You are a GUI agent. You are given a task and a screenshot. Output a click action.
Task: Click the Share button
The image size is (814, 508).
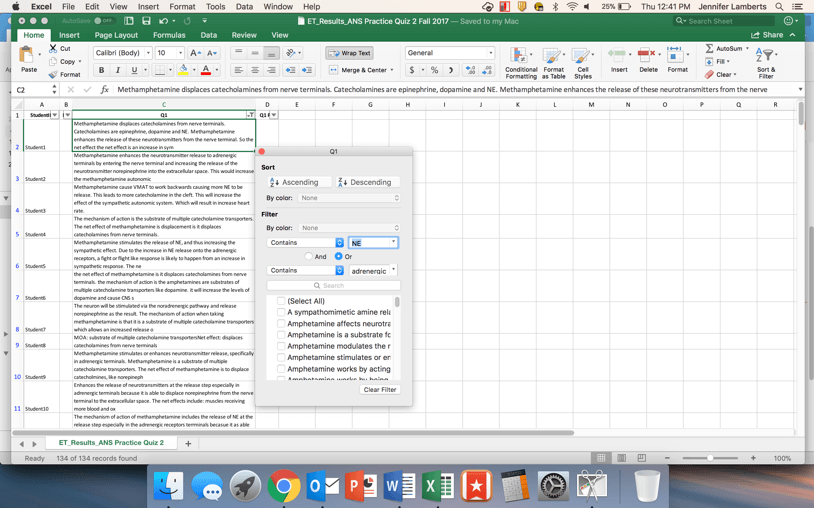pos(767,35)
